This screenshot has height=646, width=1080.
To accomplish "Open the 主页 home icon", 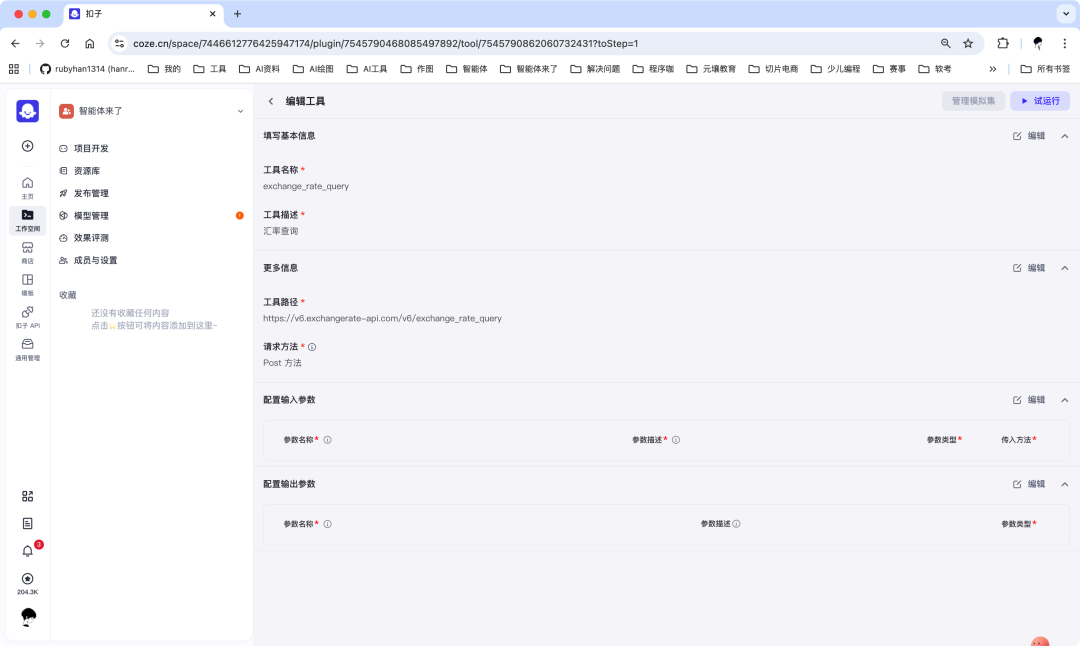I will 28,187.
